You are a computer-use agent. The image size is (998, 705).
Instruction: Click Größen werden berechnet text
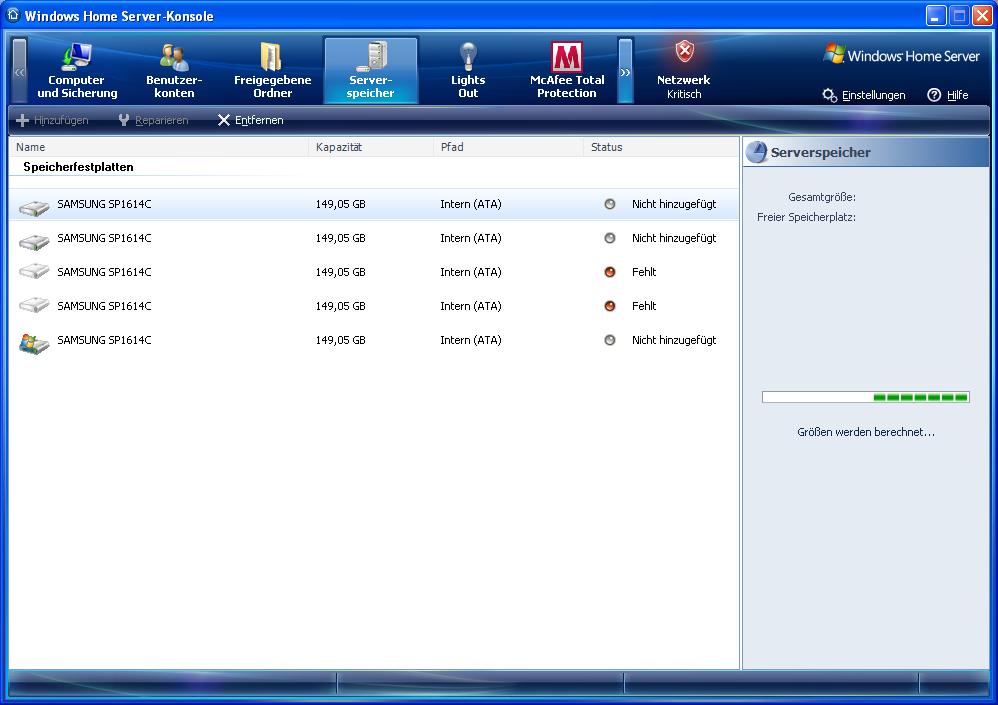pyautogui.click(x=866, y=432)
